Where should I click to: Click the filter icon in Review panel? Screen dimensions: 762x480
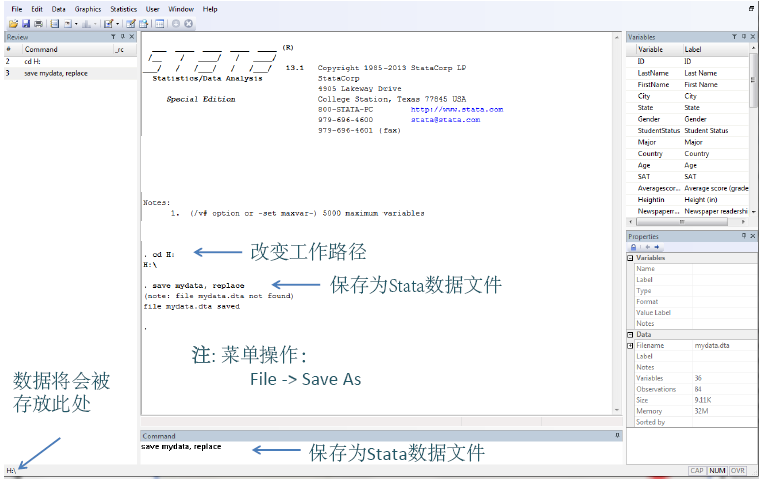click(113, 37)
